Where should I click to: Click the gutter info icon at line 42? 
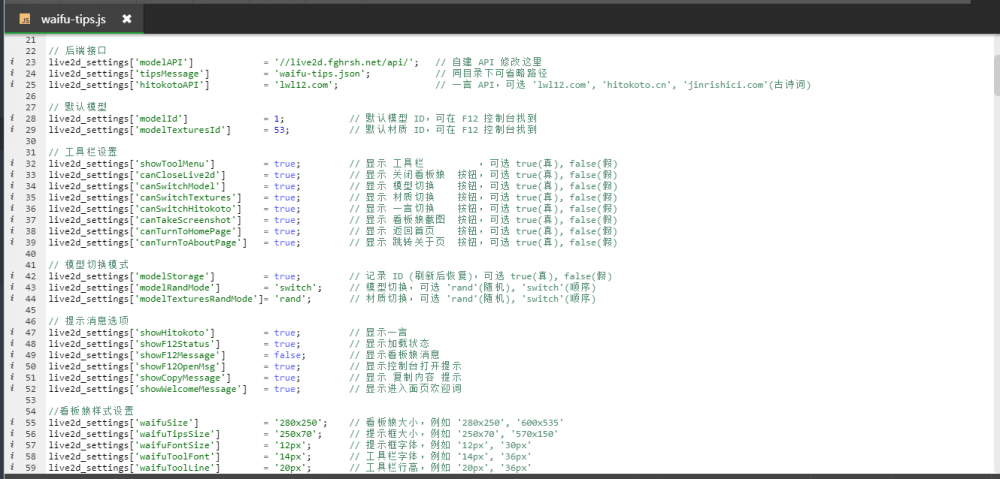[x=10, y=276]
